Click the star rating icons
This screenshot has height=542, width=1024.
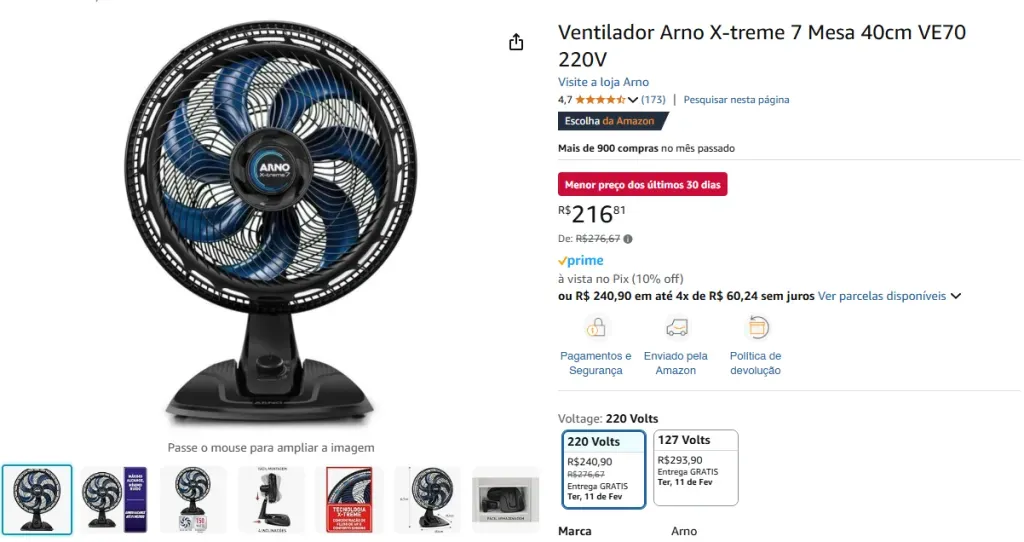[x=600, y=100]
